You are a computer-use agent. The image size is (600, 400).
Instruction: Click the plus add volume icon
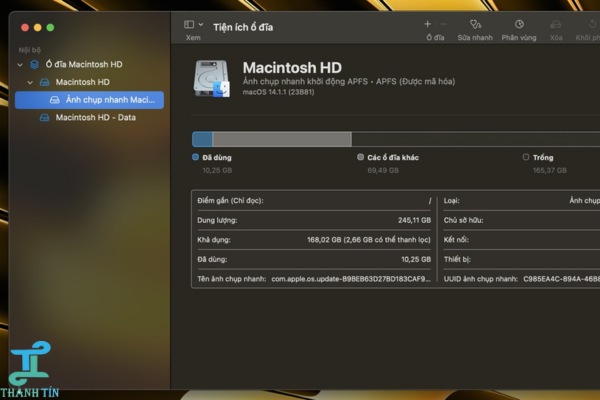(x=427, y=24)
